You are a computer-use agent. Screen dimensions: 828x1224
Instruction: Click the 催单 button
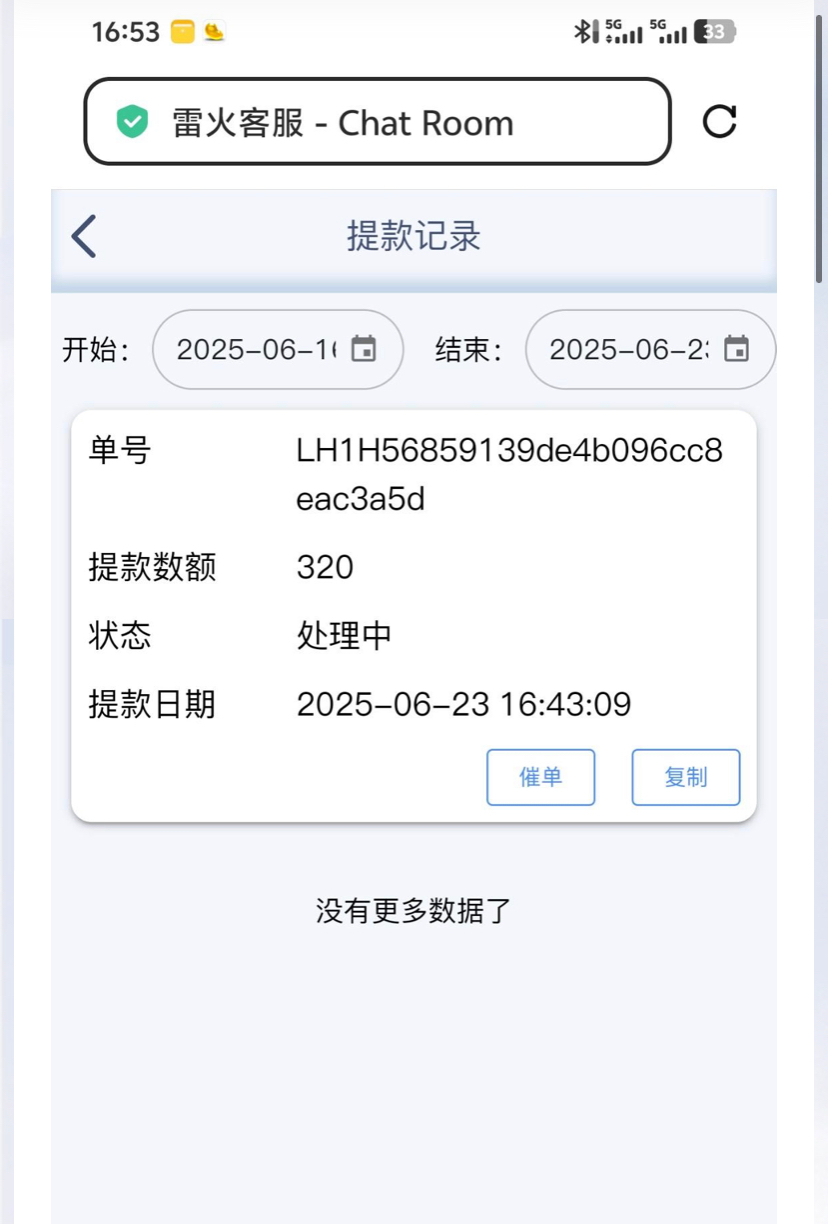[541, 777]
